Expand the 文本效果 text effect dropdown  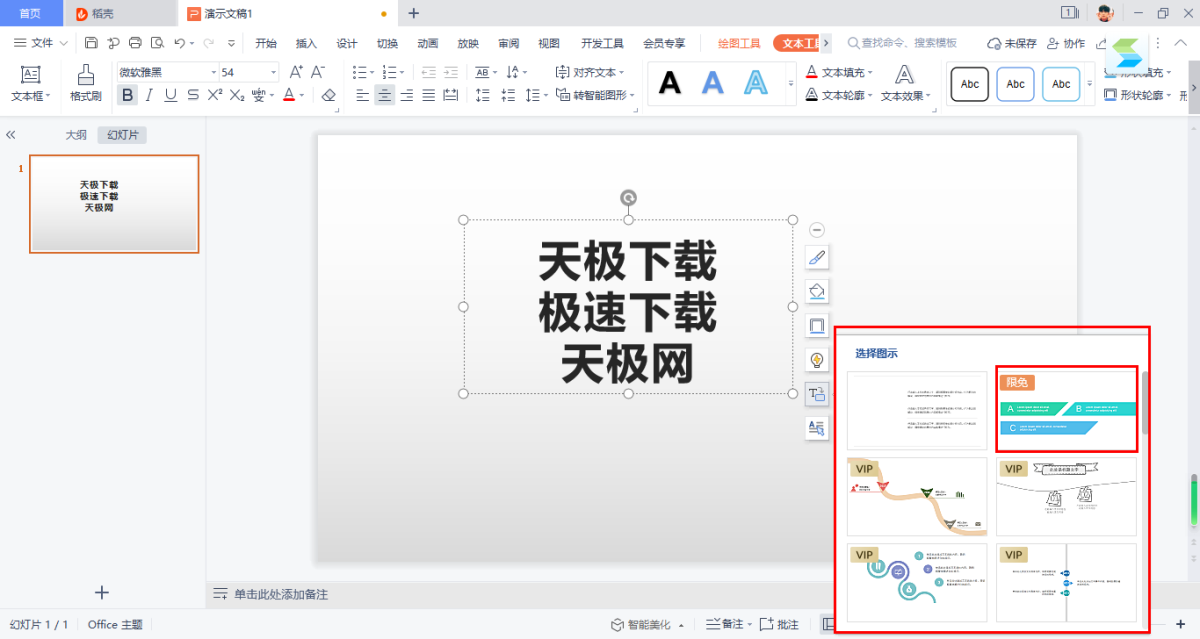(x=904, y=84)
